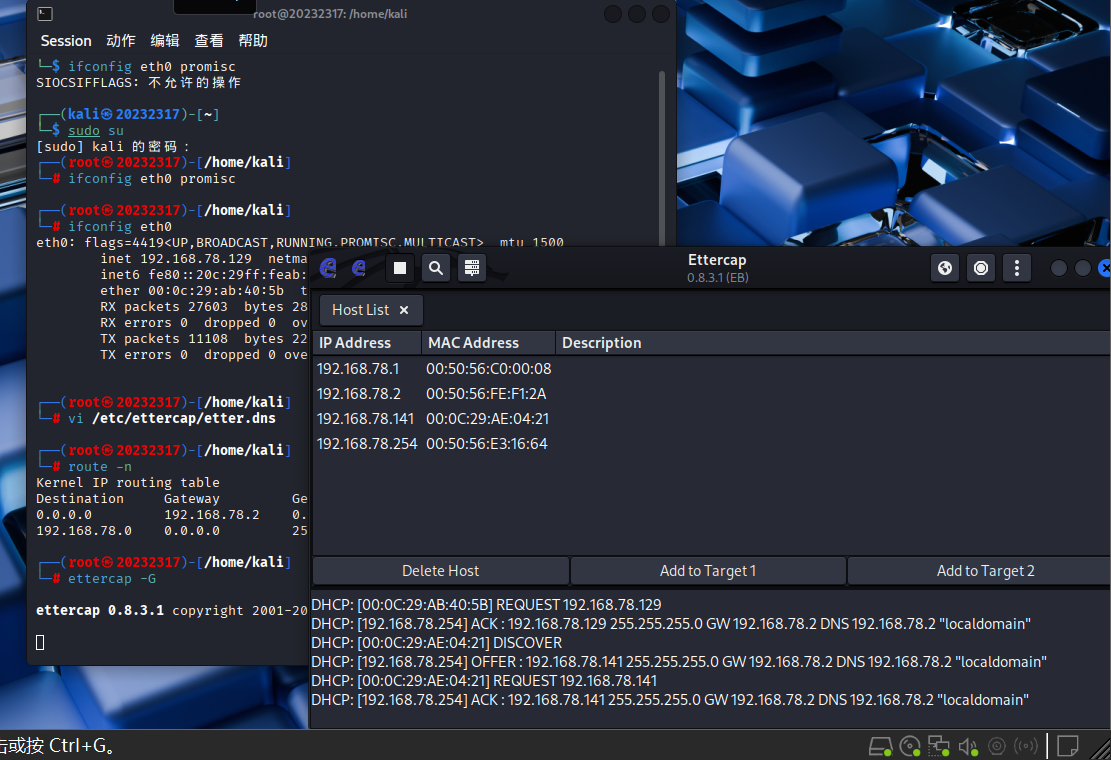Click the DHCP OFFER 192.168.78.141 log line
This screenshot has height=760, width=1111.
tap(679, 662)
